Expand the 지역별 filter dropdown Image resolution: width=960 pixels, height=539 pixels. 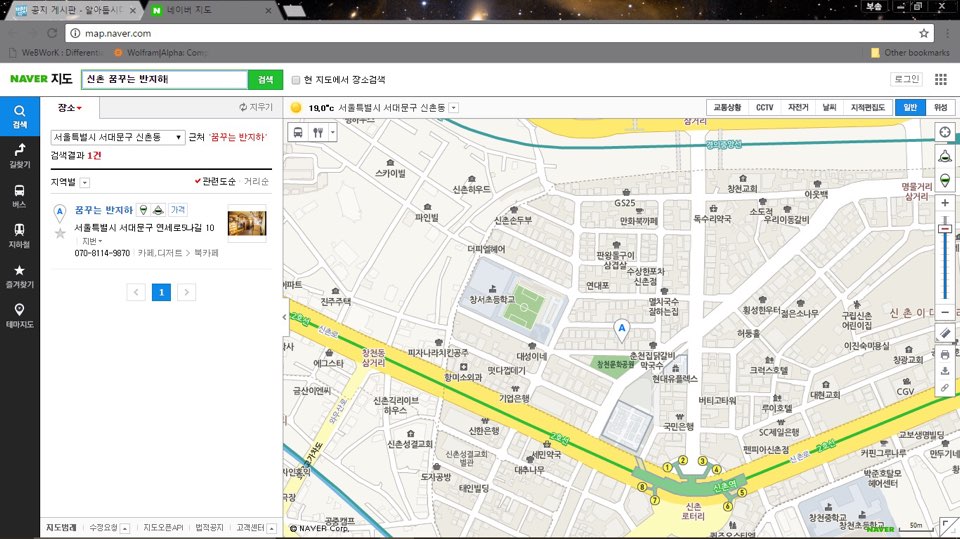tap(84, 183)
